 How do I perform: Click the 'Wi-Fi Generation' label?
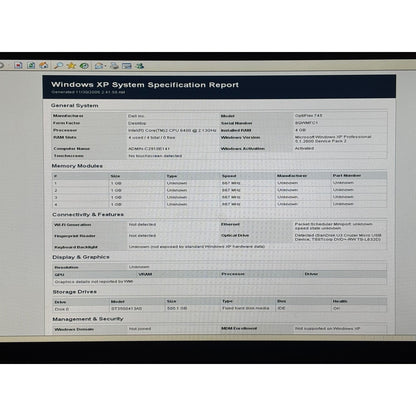[x=72, y=225]
